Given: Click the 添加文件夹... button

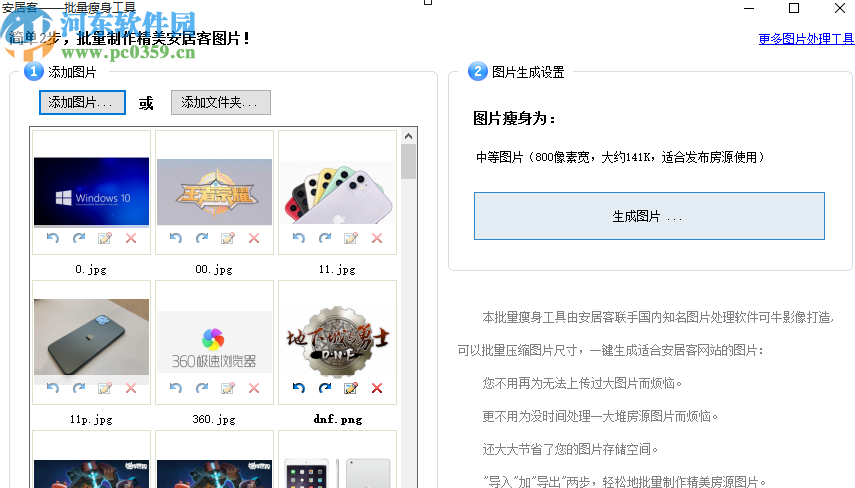Looking at the screenshot, I should click(x=221, y=103).
